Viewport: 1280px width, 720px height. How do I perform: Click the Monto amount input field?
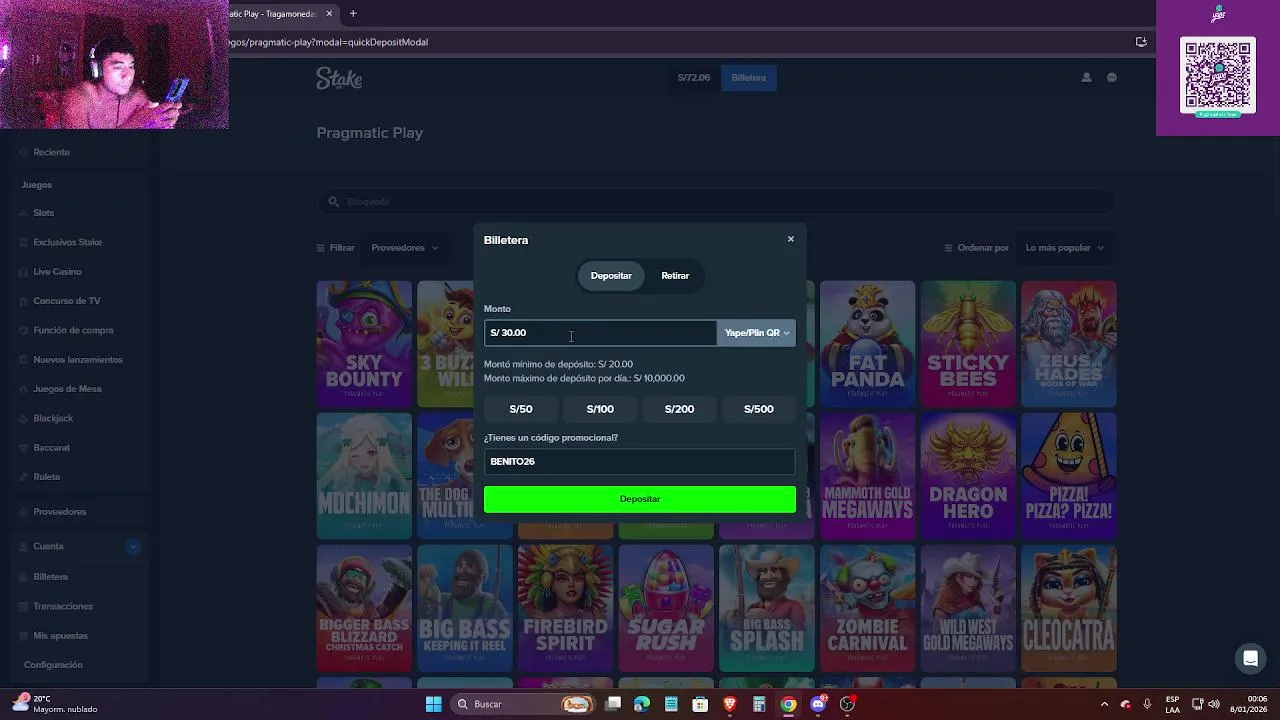[600, 333]
